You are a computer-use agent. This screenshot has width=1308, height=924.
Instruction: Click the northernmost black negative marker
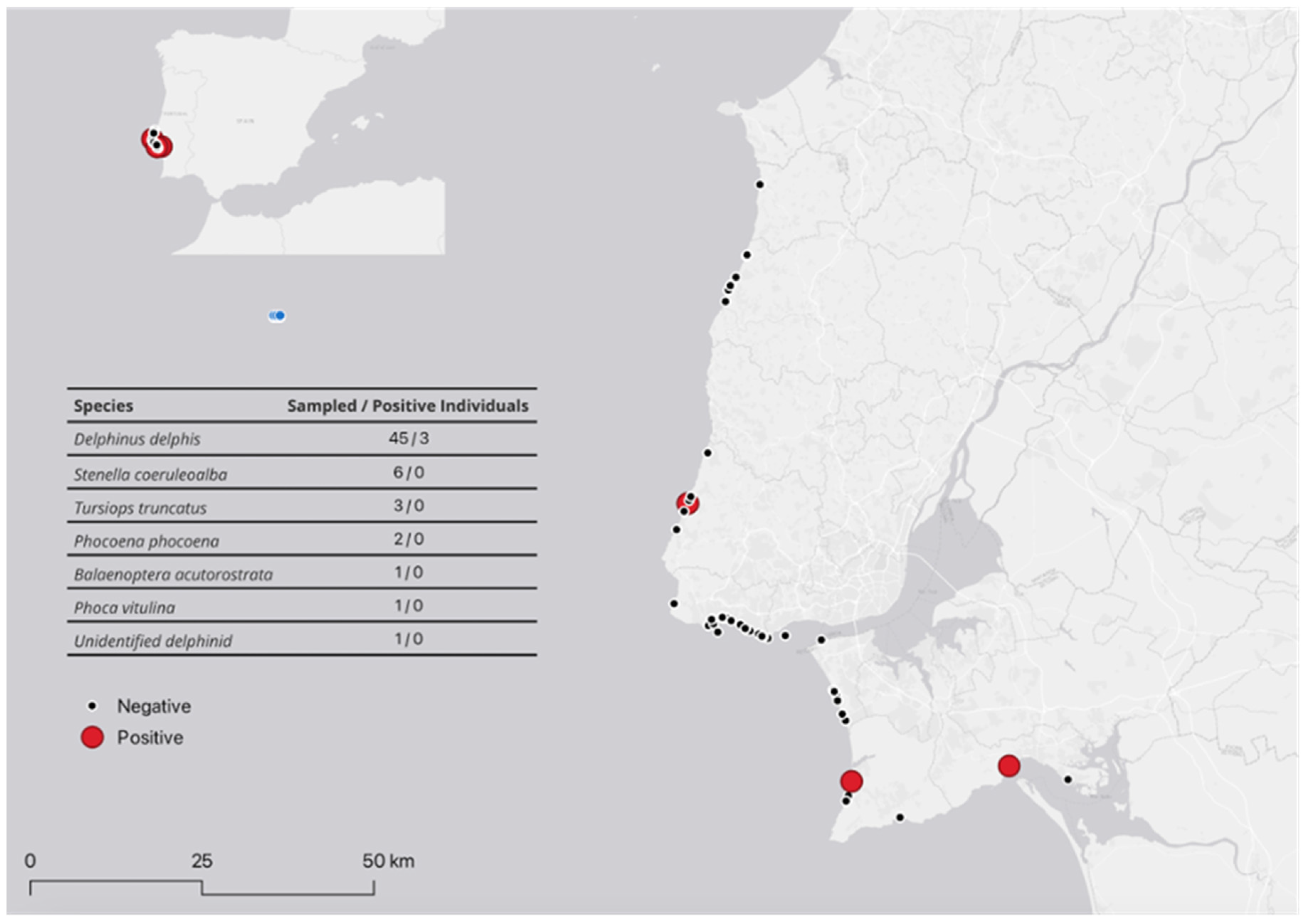pyautogui.click(x=759, y=185)
